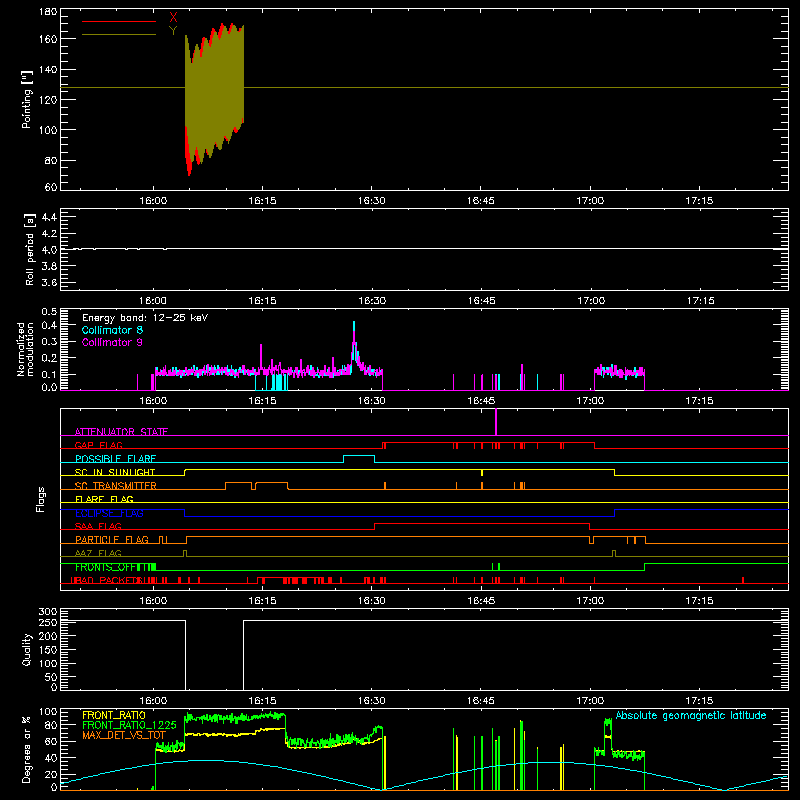Select the red X legend line sample

tap(119, 21)
